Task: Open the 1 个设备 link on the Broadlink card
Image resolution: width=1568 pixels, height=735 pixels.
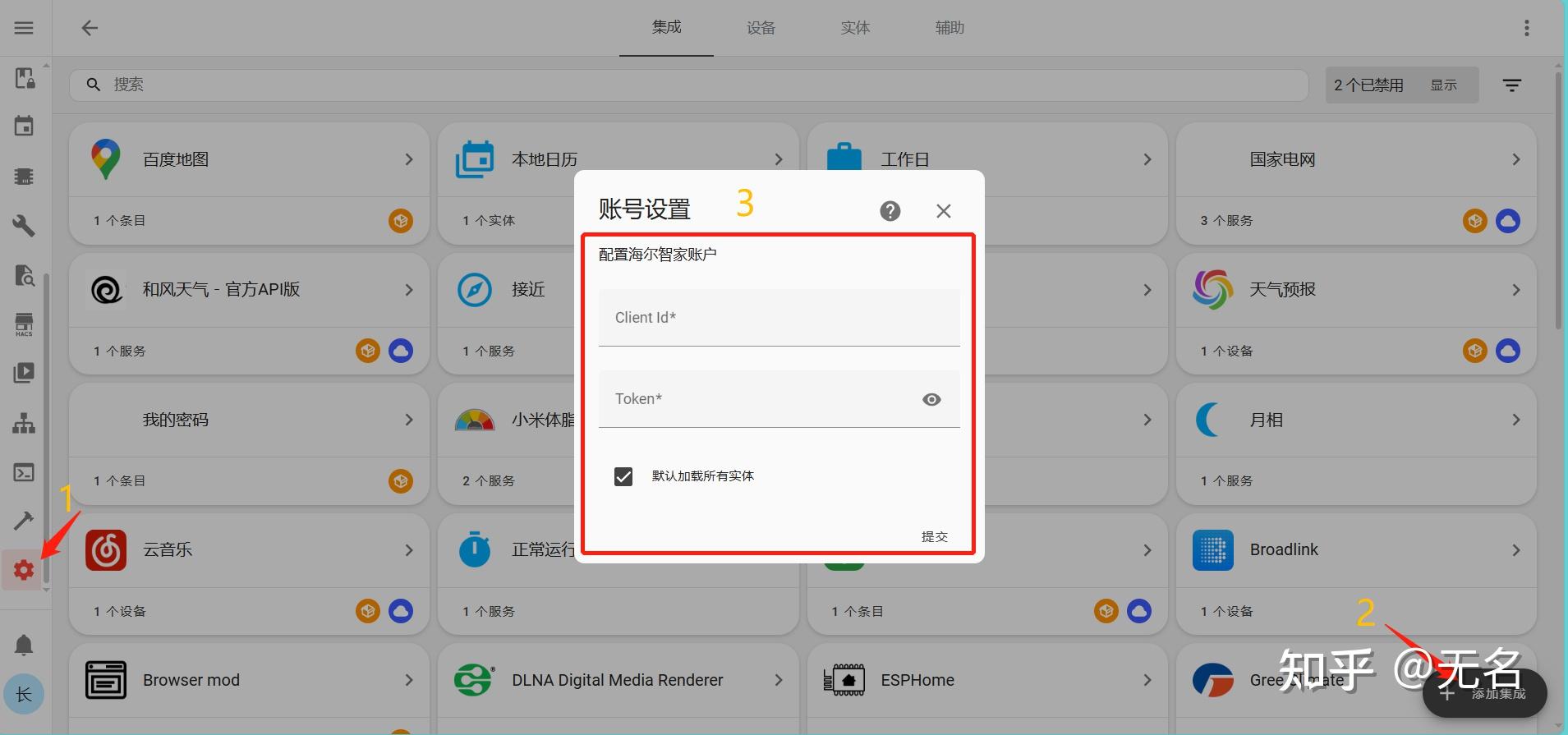Action: (1226, 612)
